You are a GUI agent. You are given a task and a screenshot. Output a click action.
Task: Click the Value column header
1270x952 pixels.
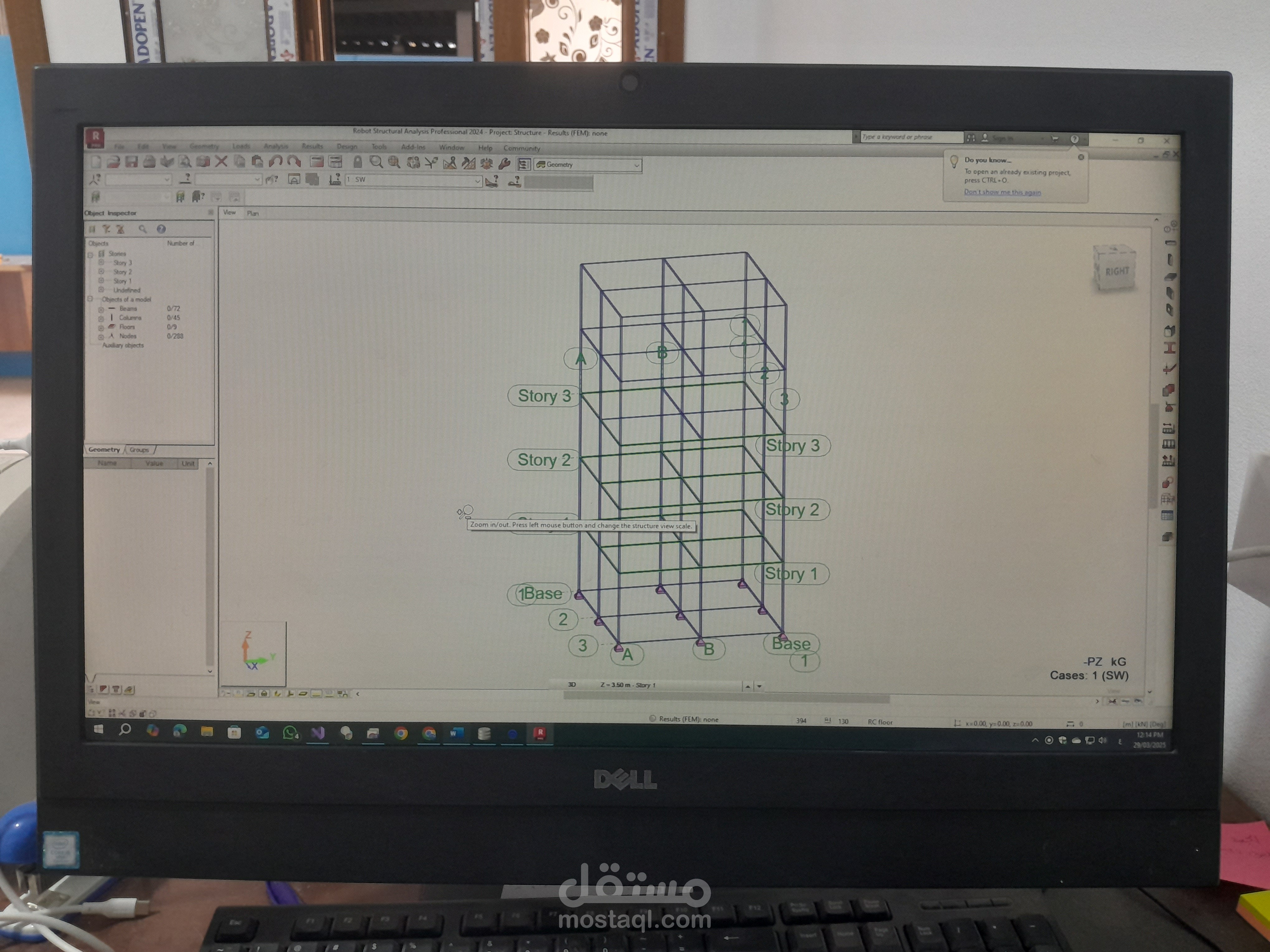[x=154, y=464]
